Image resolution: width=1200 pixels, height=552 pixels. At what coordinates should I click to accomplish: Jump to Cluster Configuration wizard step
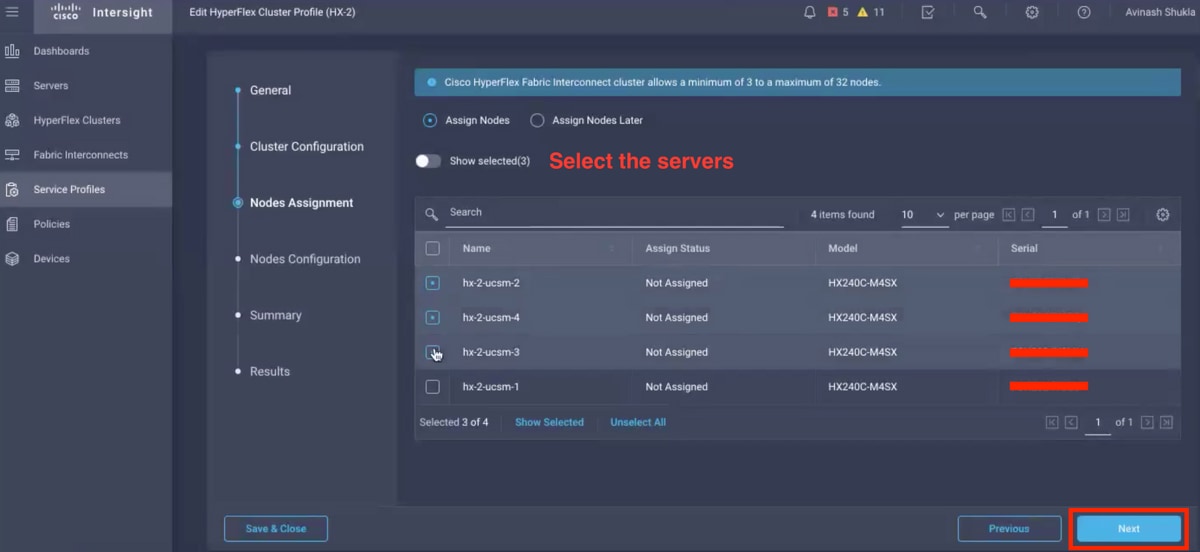tap(307, 146)
